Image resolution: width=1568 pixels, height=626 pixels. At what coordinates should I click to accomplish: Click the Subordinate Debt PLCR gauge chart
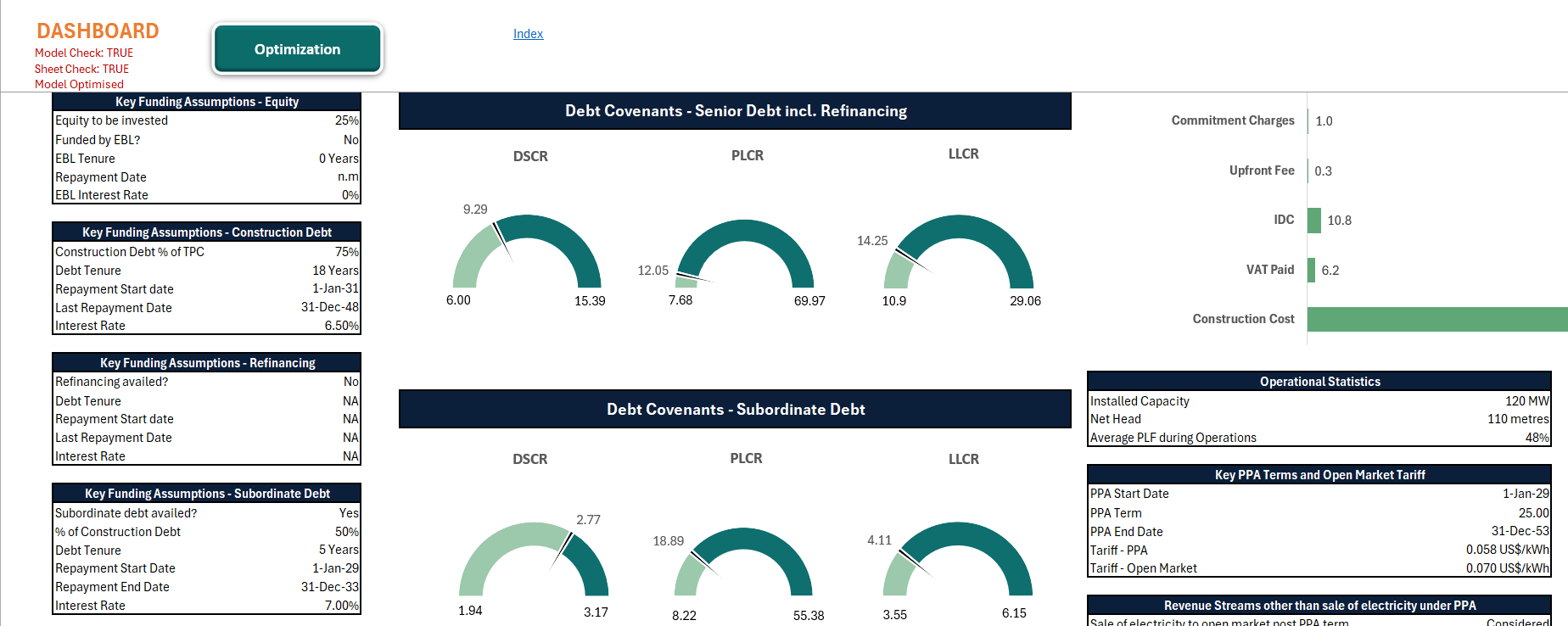pos(744,563)
